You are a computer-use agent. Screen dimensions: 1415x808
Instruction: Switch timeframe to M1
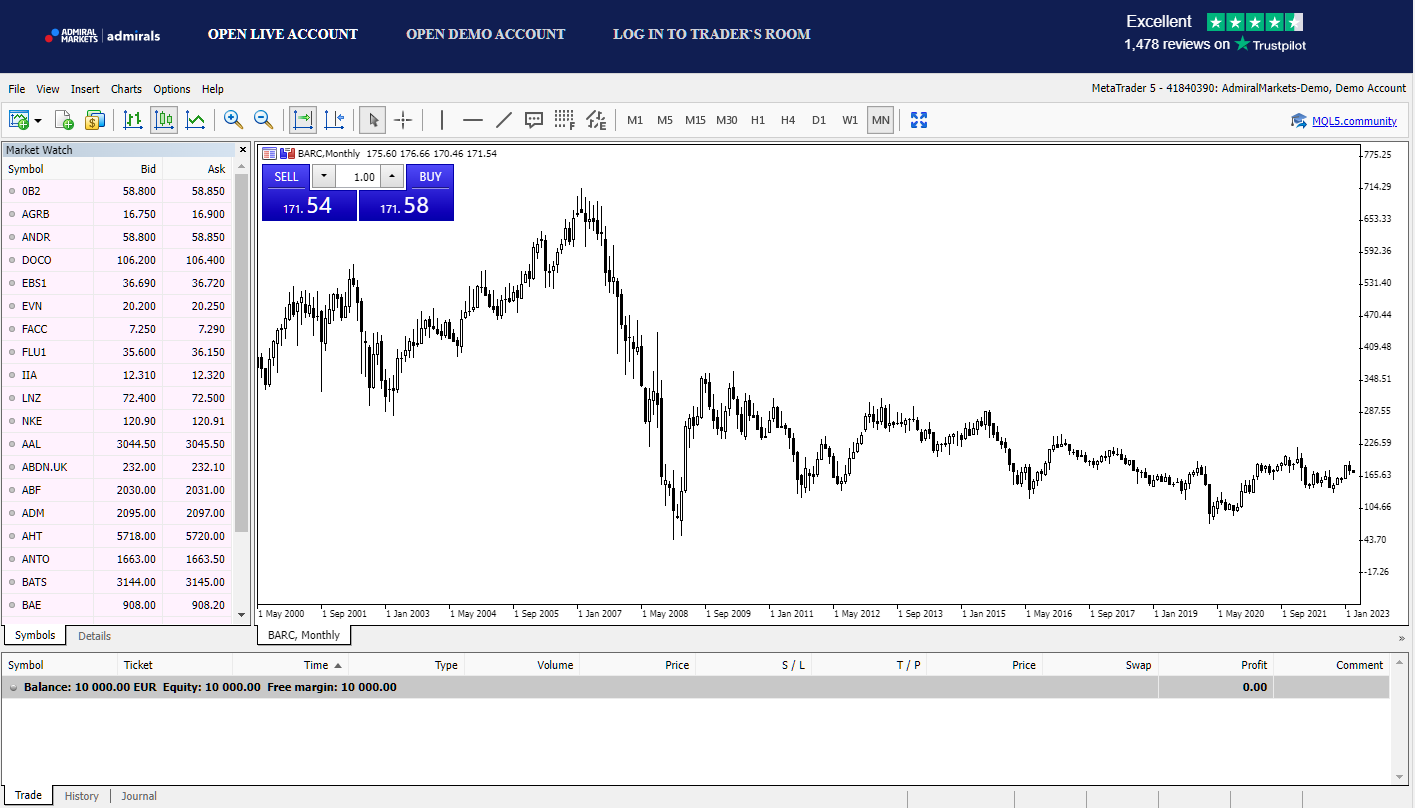[635, 120]
